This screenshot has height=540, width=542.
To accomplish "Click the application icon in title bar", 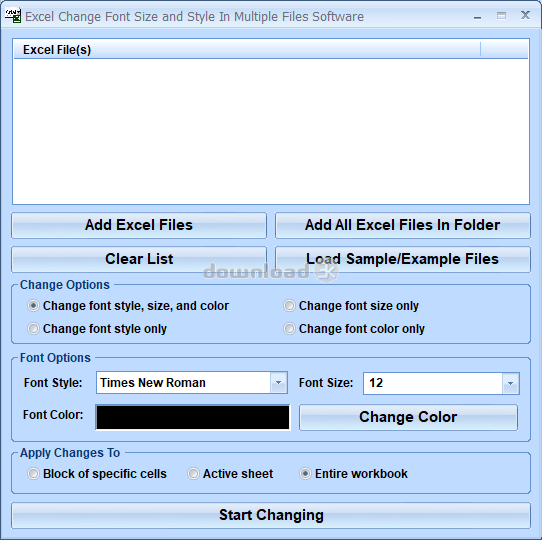I will click(13, 16).
